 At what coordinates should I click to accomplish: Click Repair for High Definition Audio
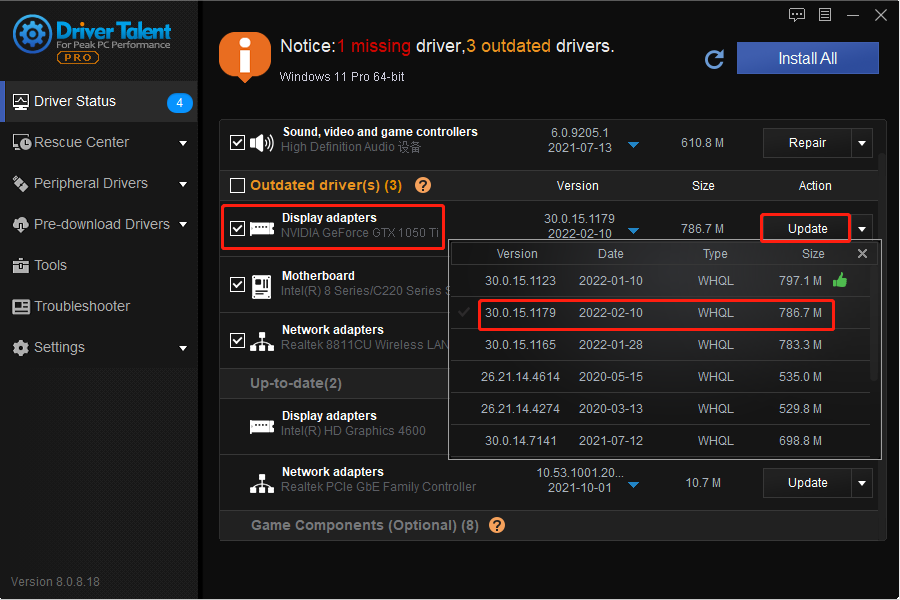(x=807, y=143)
